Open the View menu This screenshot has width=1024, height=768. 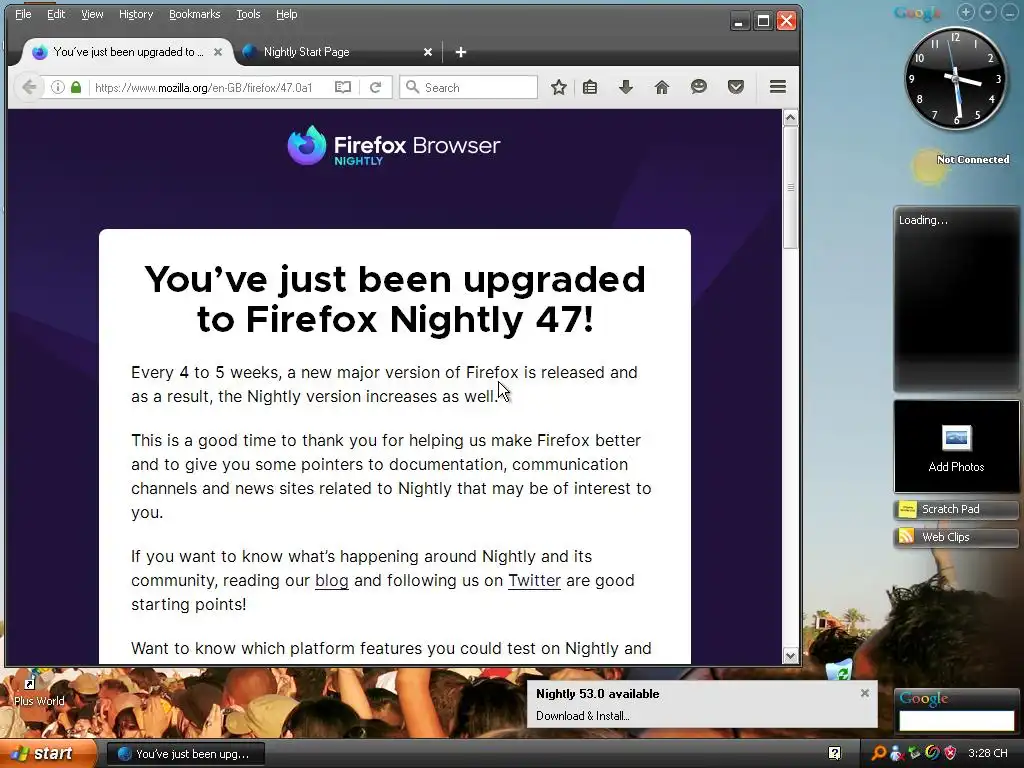92,14
